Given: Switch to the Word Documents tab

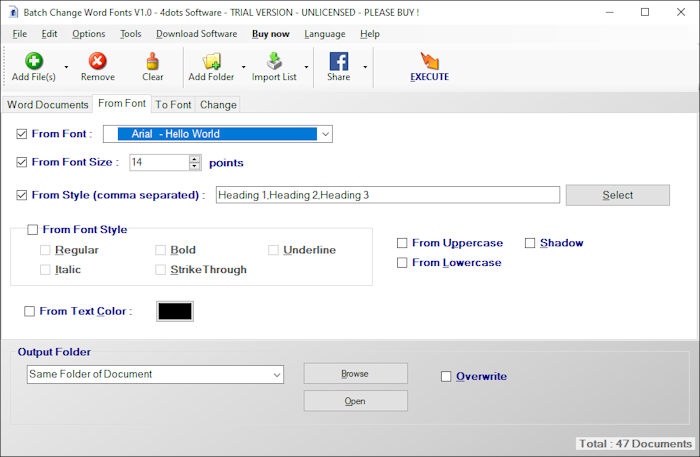Looking at the screenshot, I should (48, 104).
